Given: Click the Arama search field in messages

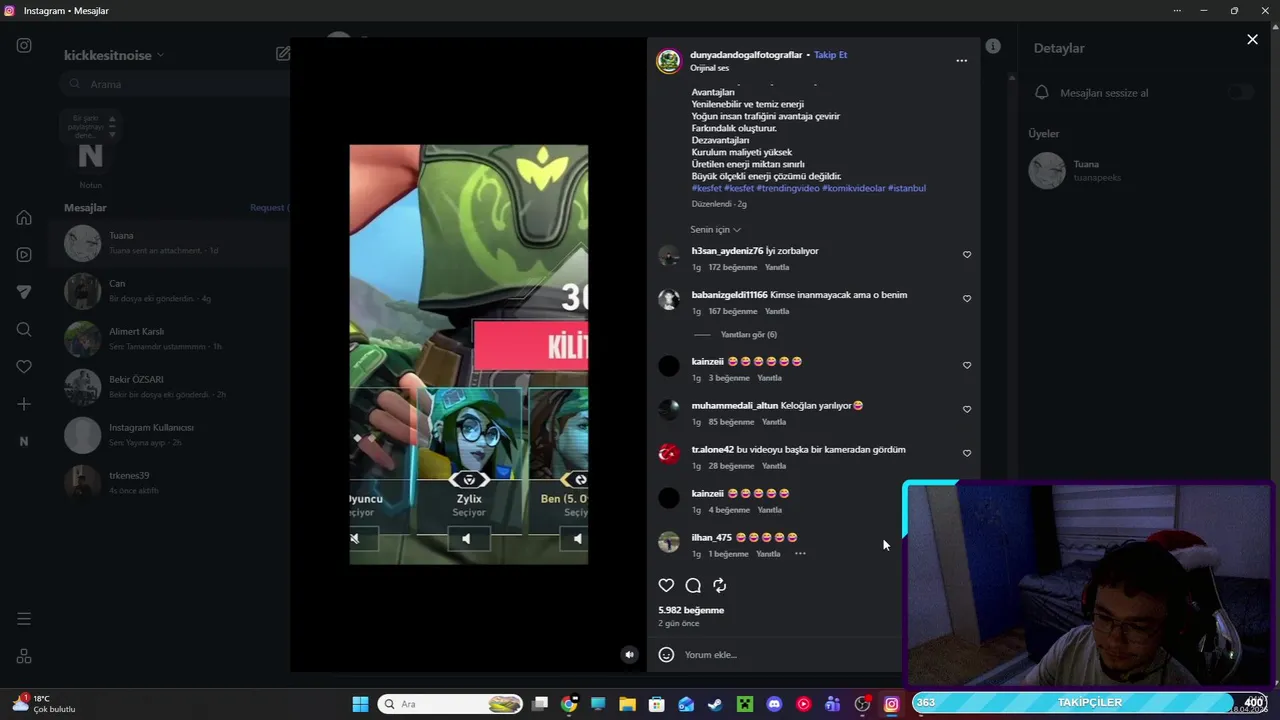Looking at the screenshot, I should (175, 84).
